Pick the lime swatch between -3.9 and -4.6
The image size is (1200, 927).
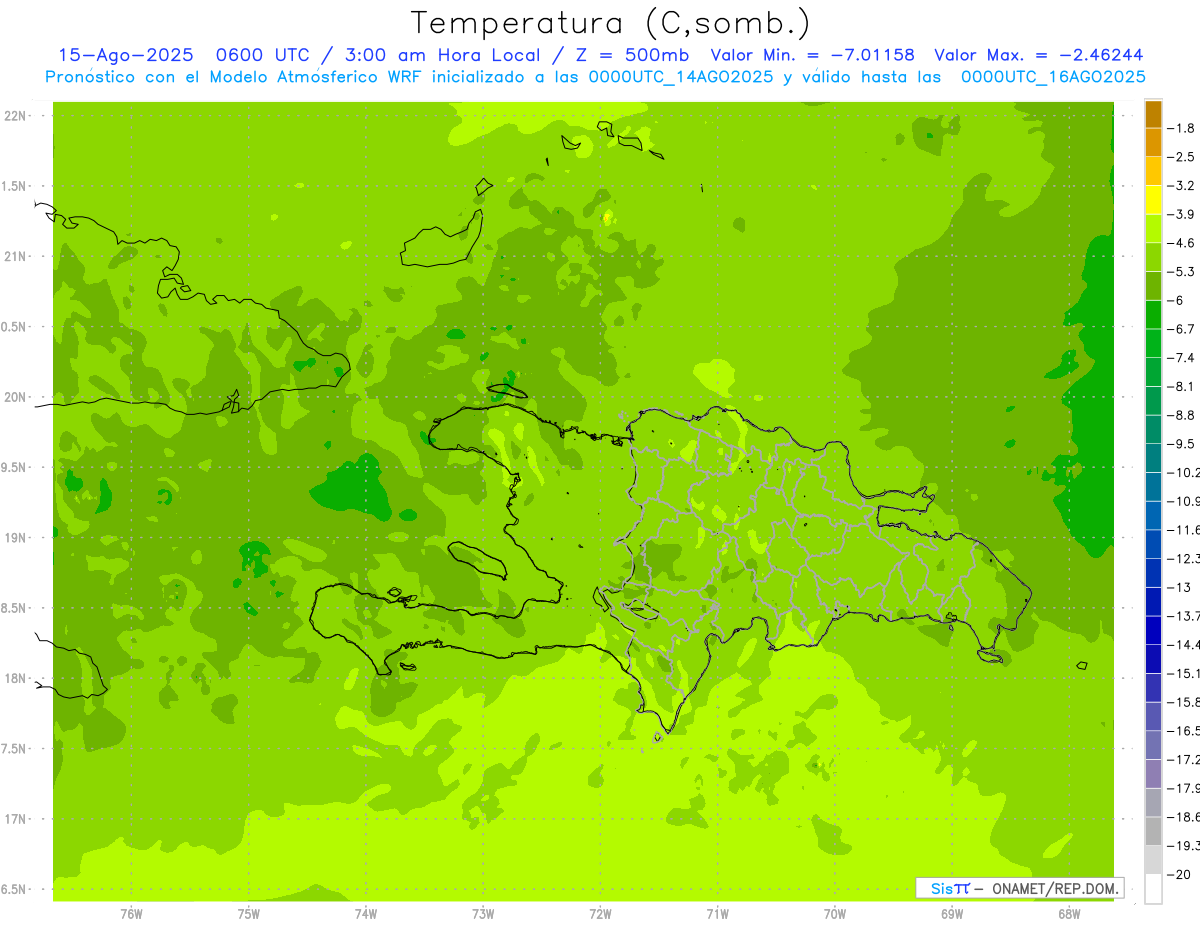point(1153,229)
